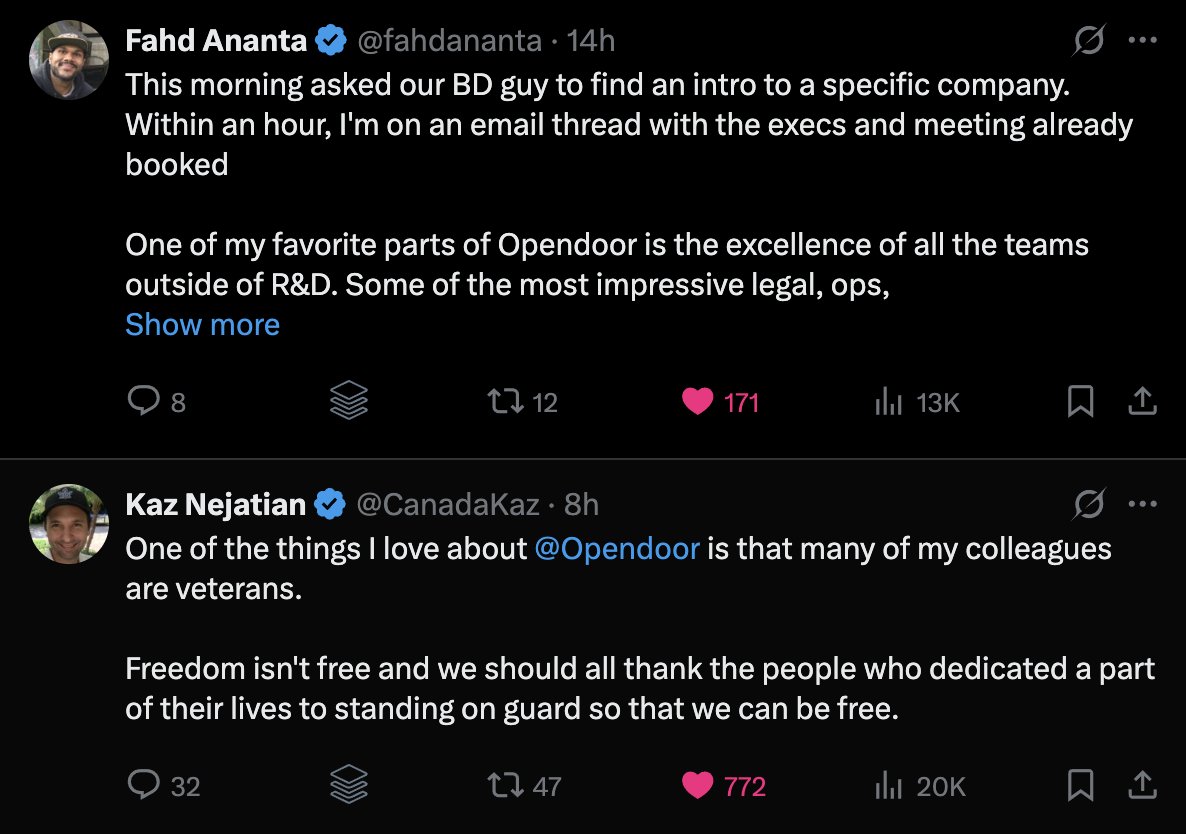The height and width of the screenshot is (834, 1186).
Task: Reply to Fahd Ananta's tweet
Action: click(143, 402)
